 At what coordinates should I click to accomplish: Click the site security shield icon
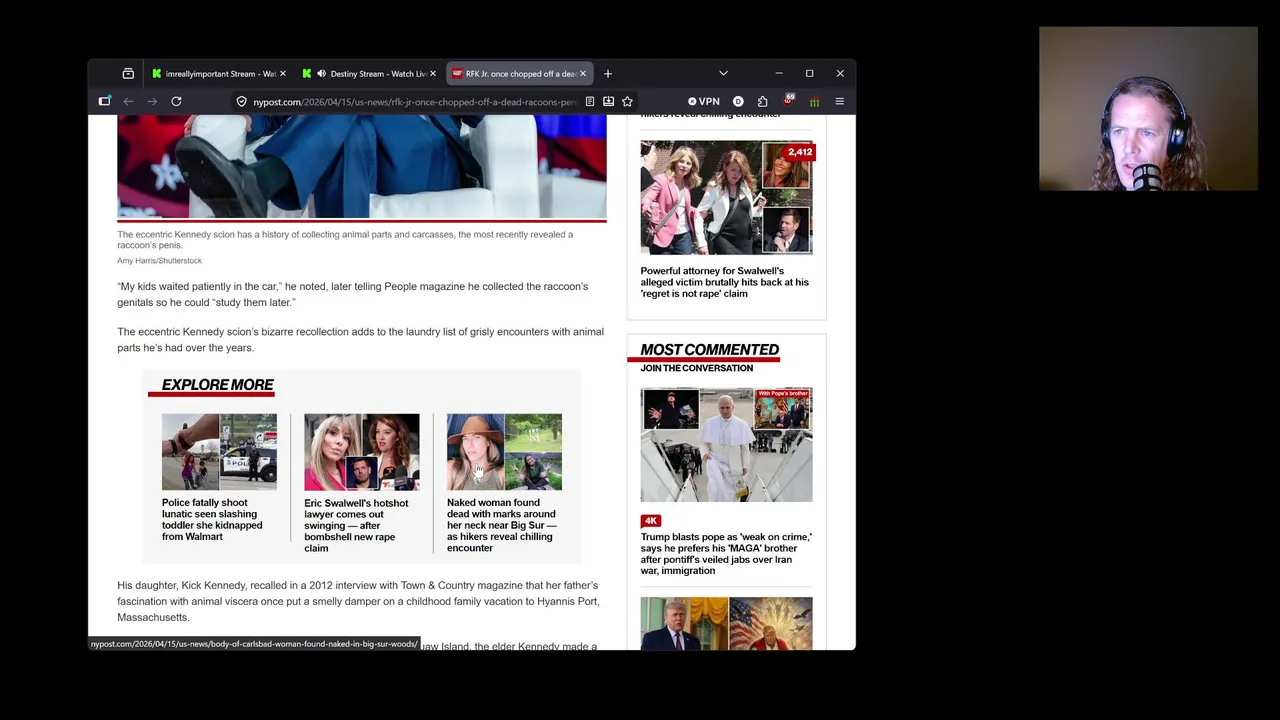[x=241, y=101]
